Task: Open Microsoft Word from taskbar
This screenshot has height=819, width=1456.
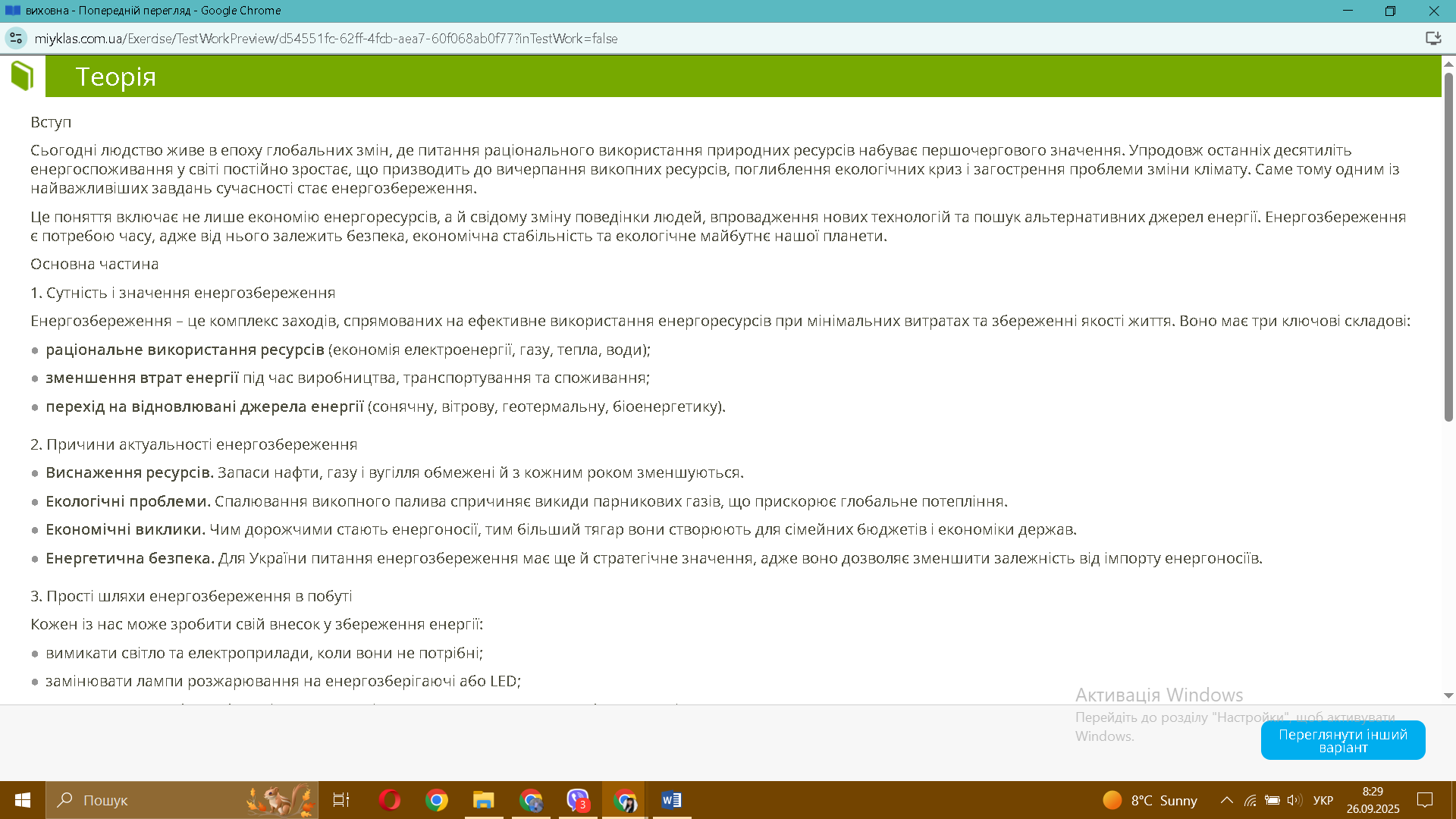Action: [671, 800]
